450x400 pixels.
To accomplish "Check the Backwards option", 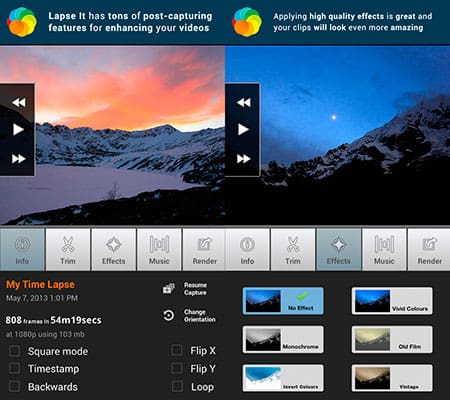I will pyautogui.click(x=14, y=386).
